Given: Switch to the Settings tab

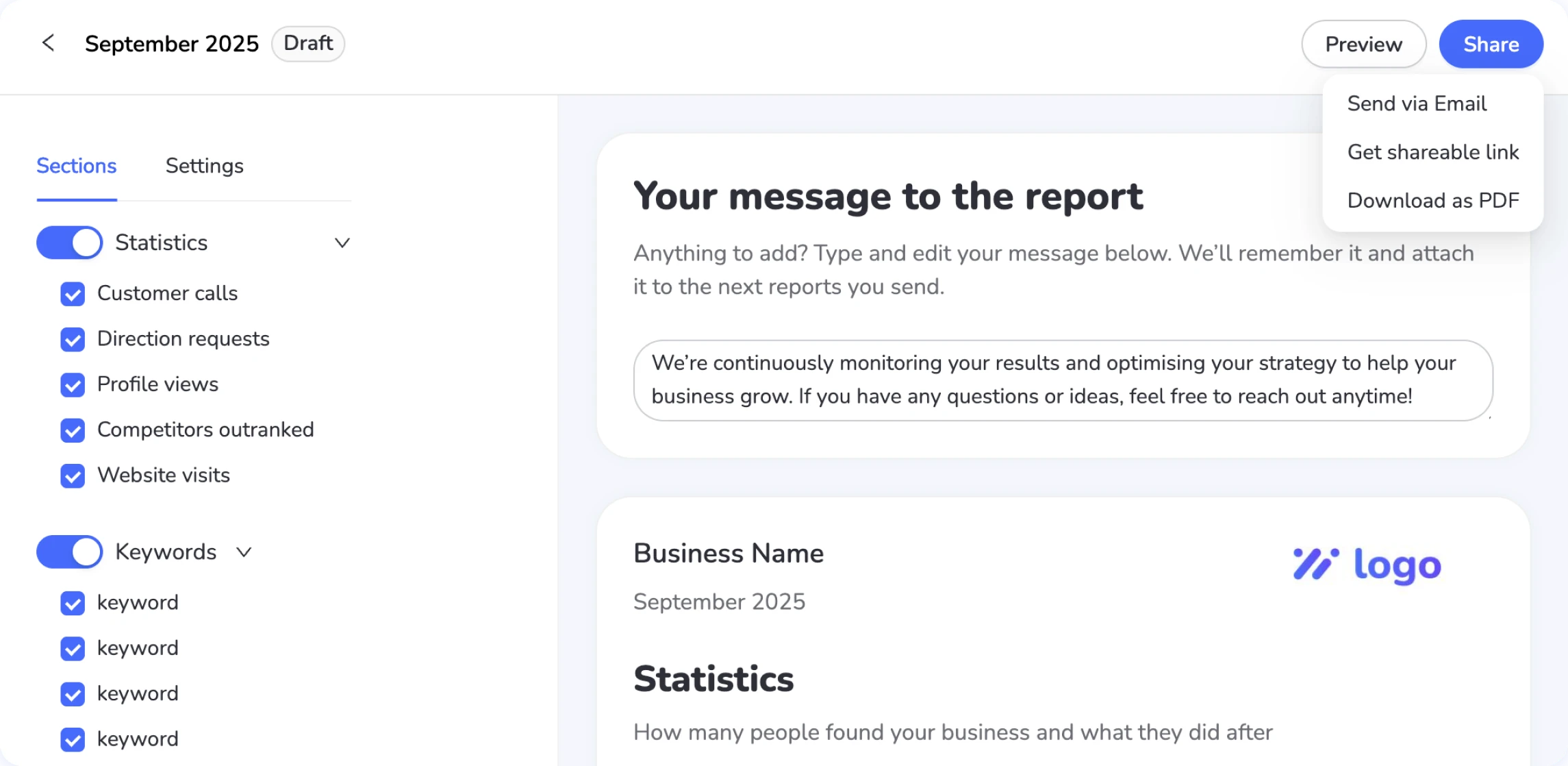Looking at the screenshot, I should point(204,166).
